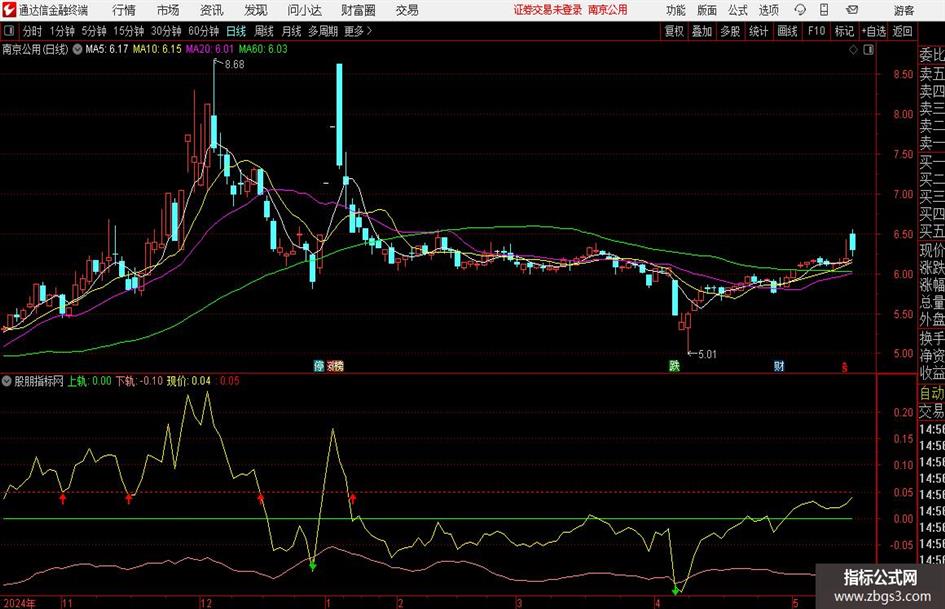Open the 多周期 multi-period view
945x609 pixels.
click(323, 31)
